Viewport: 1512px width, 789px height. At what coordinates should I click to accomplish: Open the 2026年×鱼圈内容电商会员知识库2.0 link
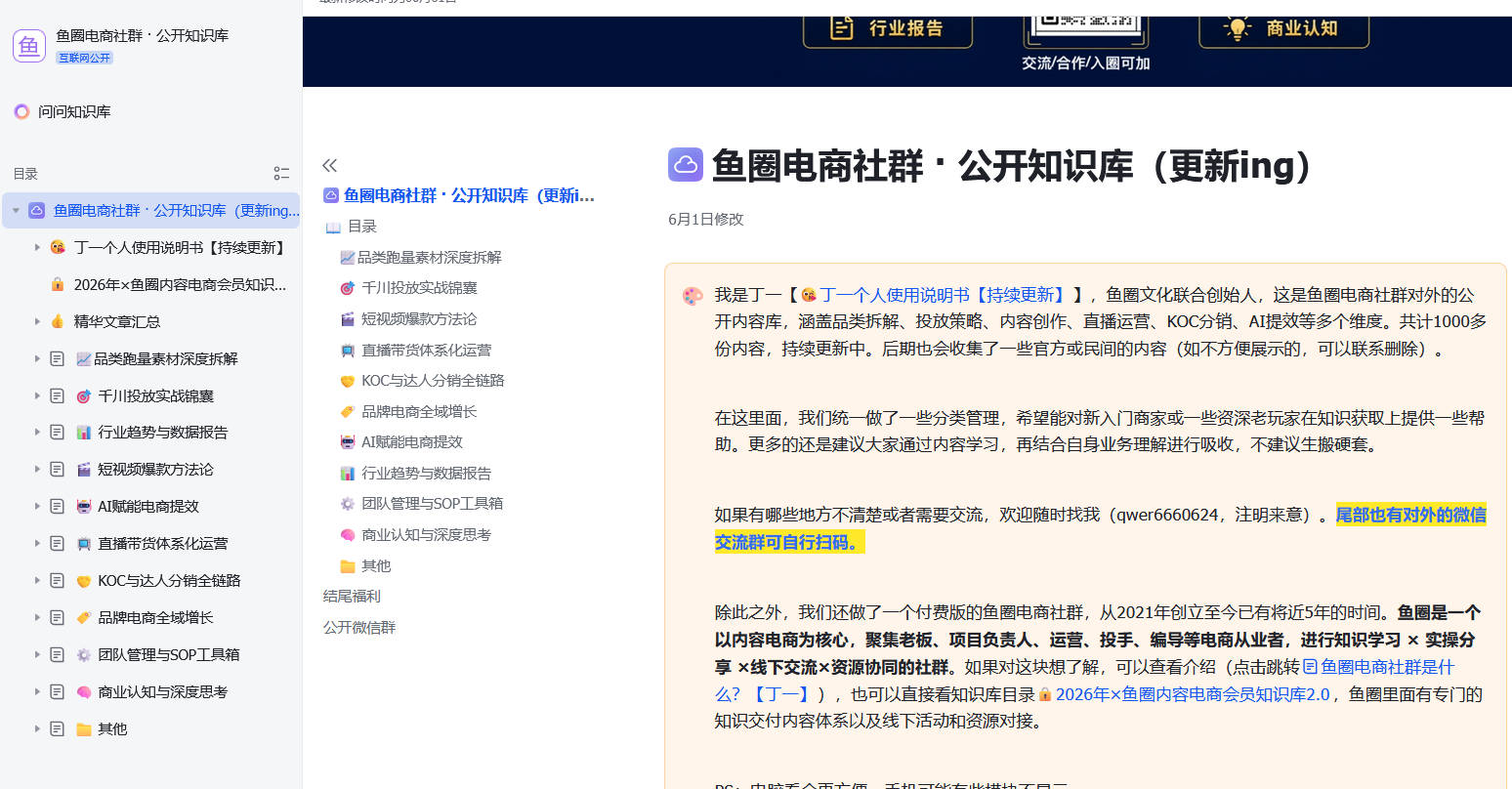1193,694
